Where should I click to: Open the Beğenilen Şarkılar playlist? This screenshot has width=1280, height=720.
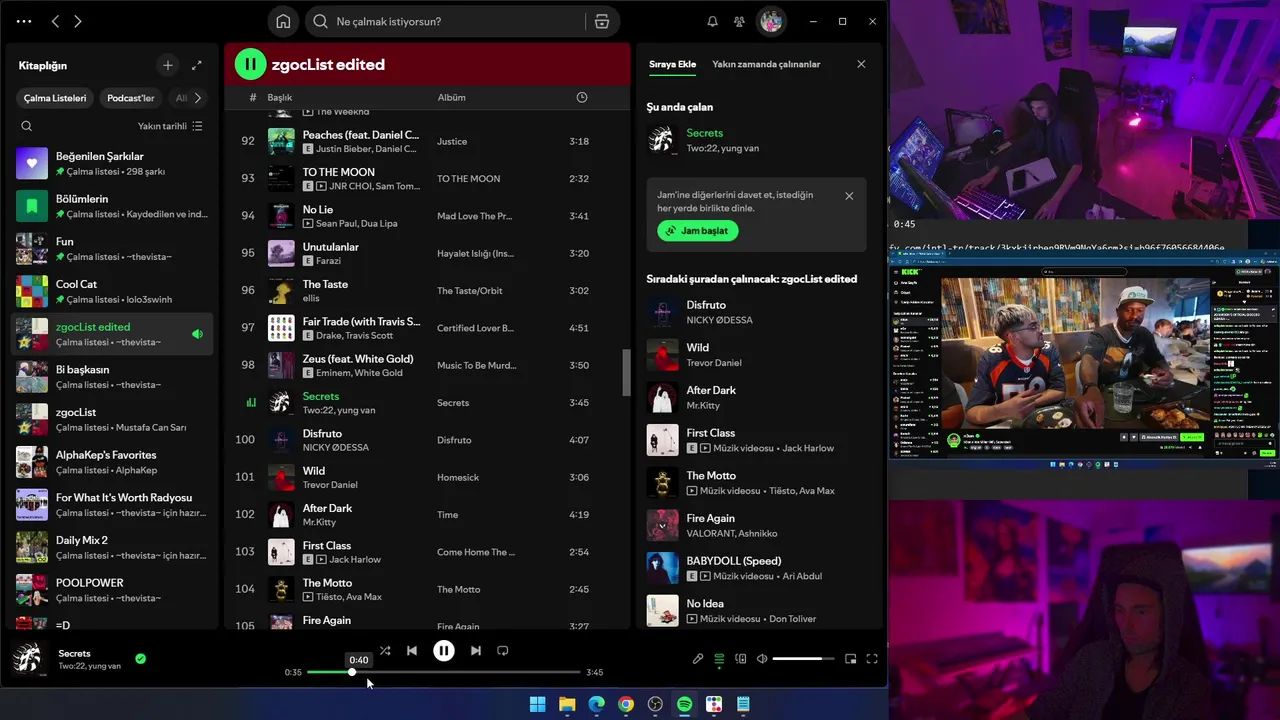tap(112, 163)
